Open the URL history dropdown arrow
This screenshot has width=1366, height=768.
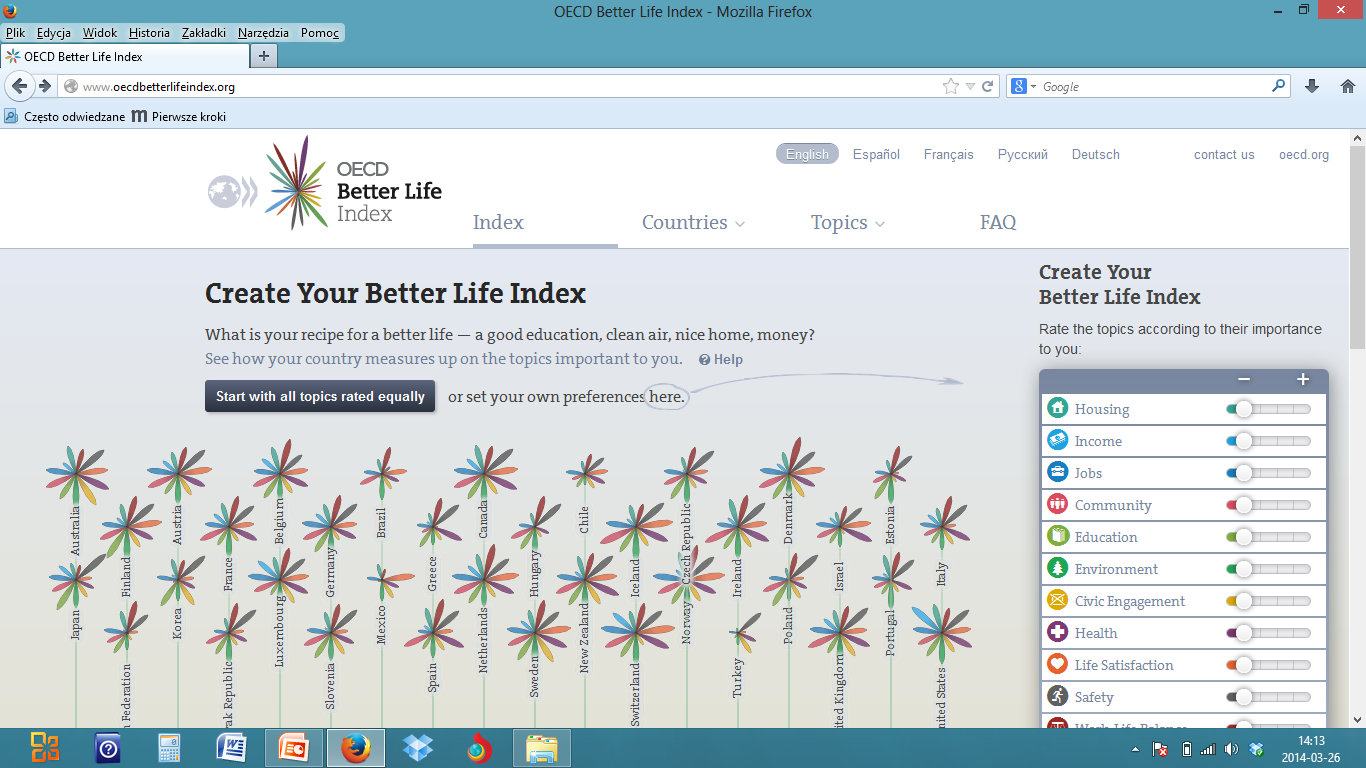[x=970, y=86]
